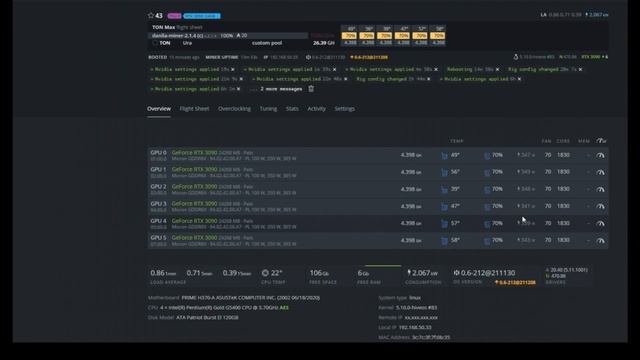Open the Settings tab
This screenshot has width=640, height=360.
tap(344, 109)
